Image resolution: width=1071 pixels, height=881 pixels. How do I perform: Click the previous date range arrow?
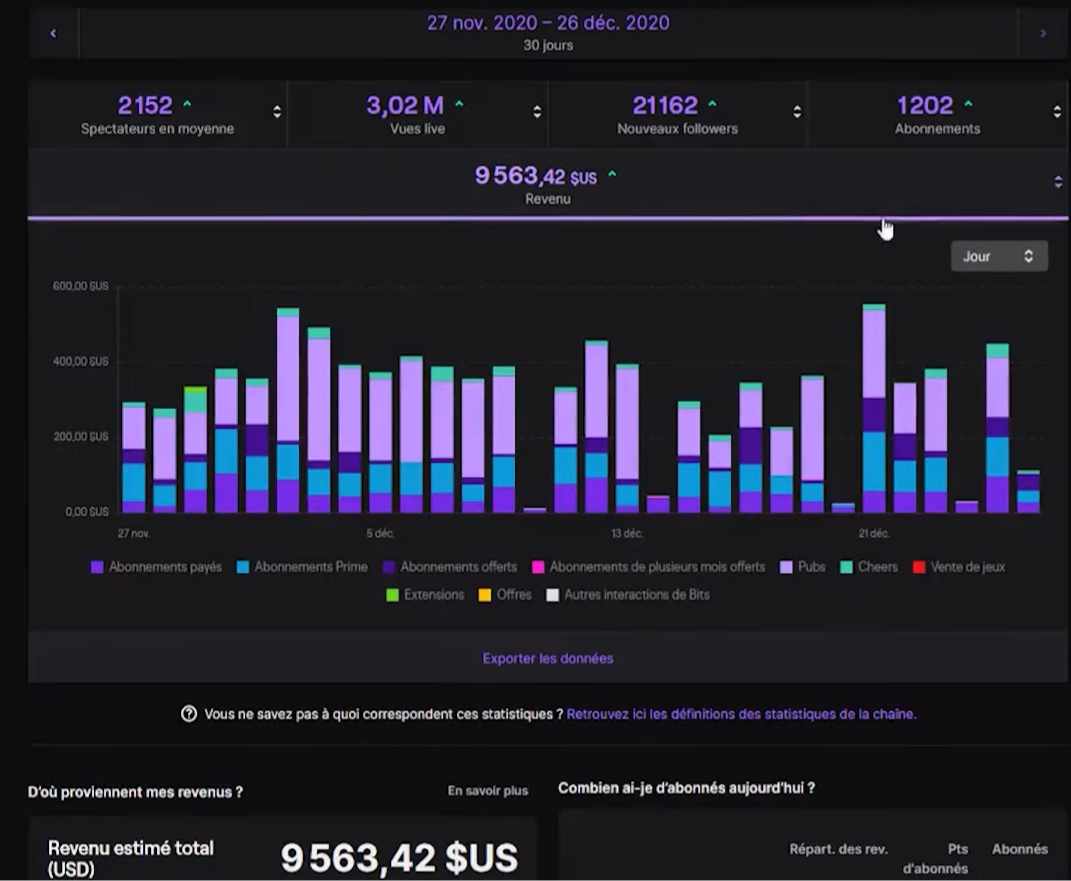tap(53, 33)
